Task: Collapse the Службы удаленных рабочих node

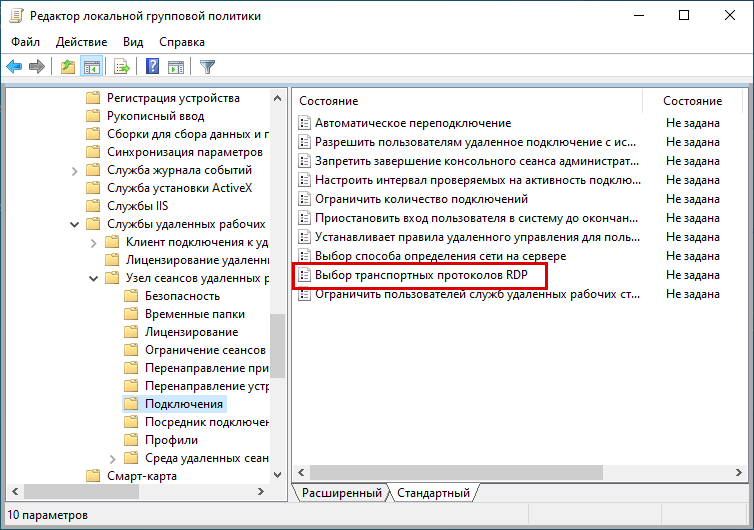Action: (75, 224)
